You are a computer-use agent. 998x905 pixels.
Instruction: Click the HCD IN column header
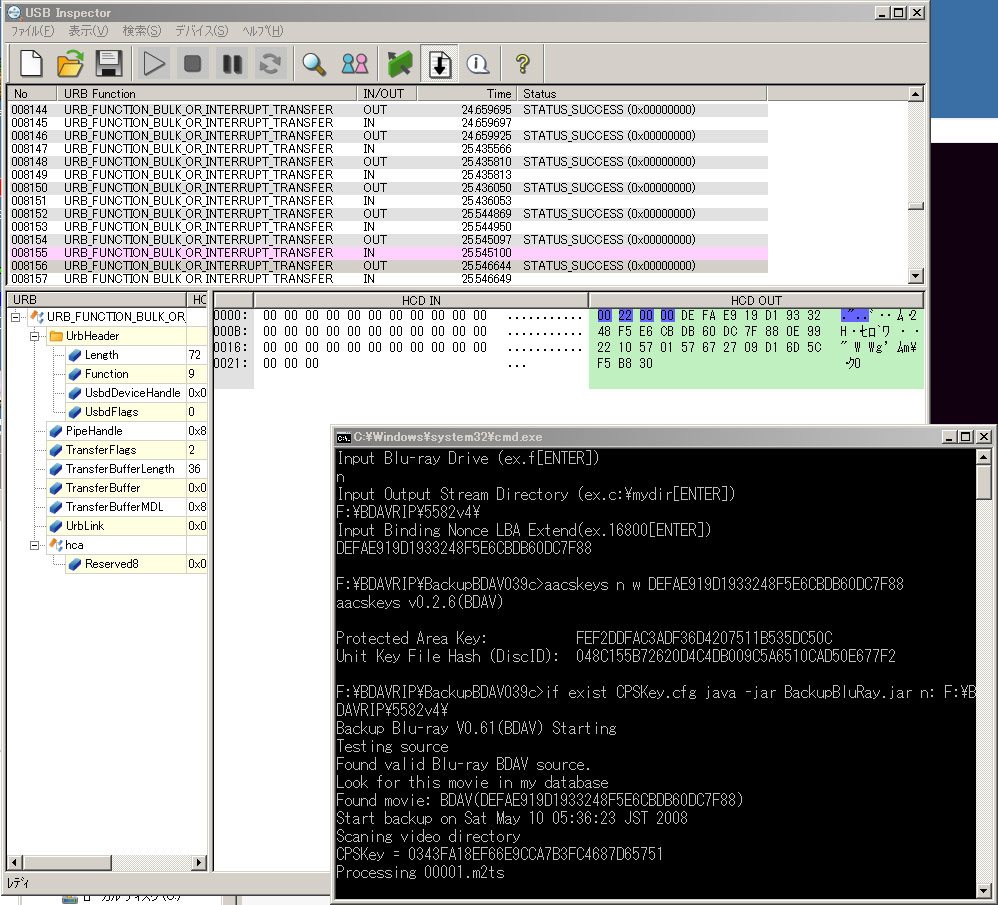coord(421,300)
